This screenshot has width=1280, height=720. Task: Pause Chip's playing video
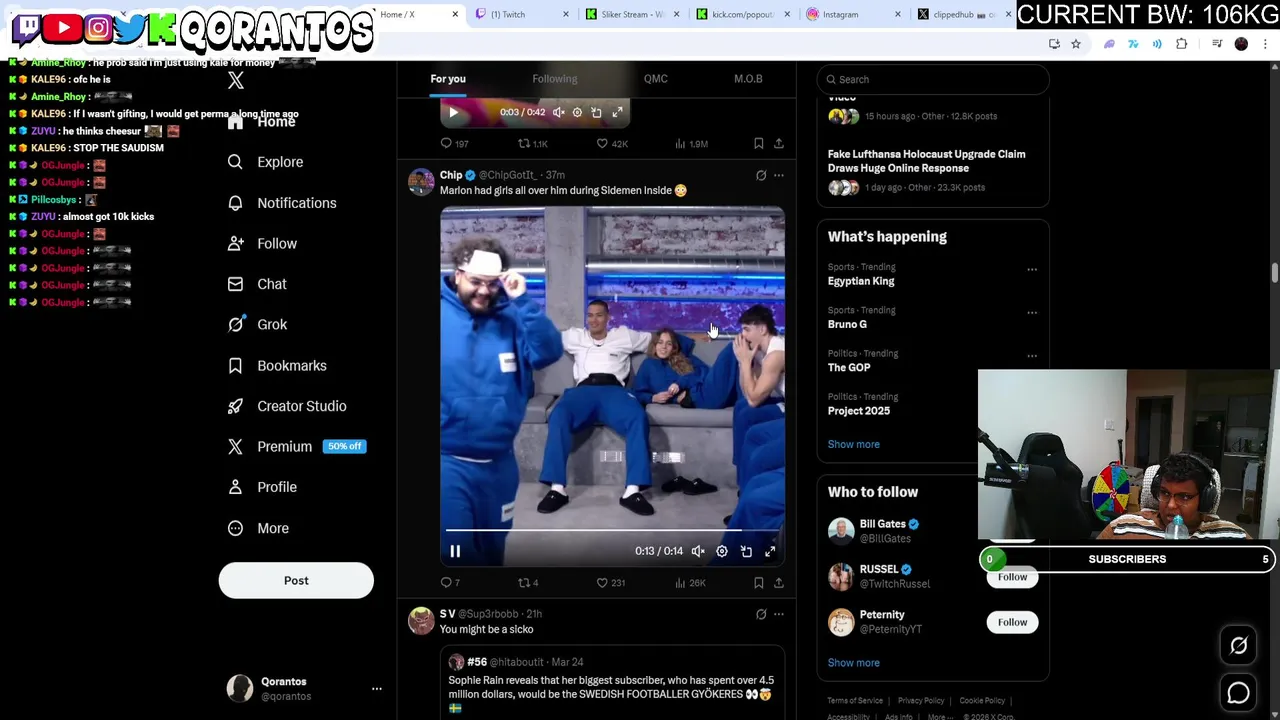[455, 551]
